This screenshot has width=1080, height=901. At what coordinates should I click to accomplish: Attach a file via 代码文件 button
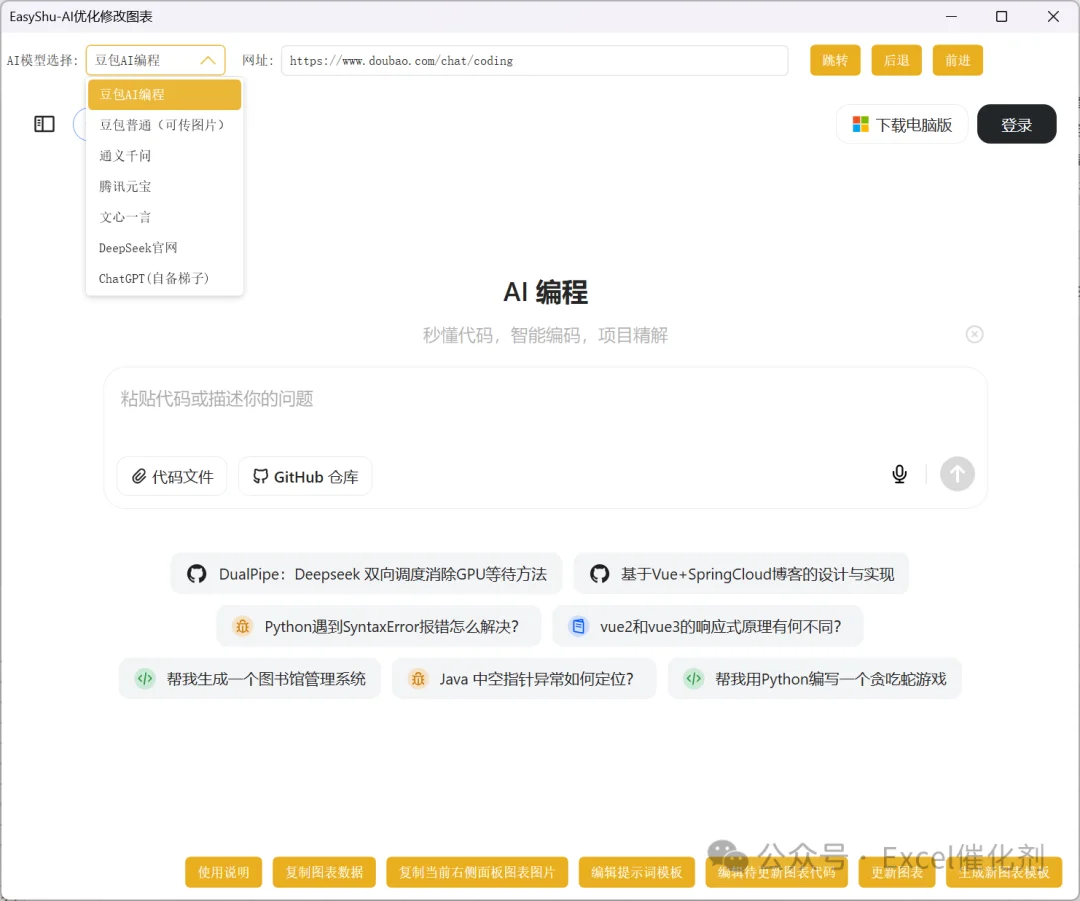(172, 476)
